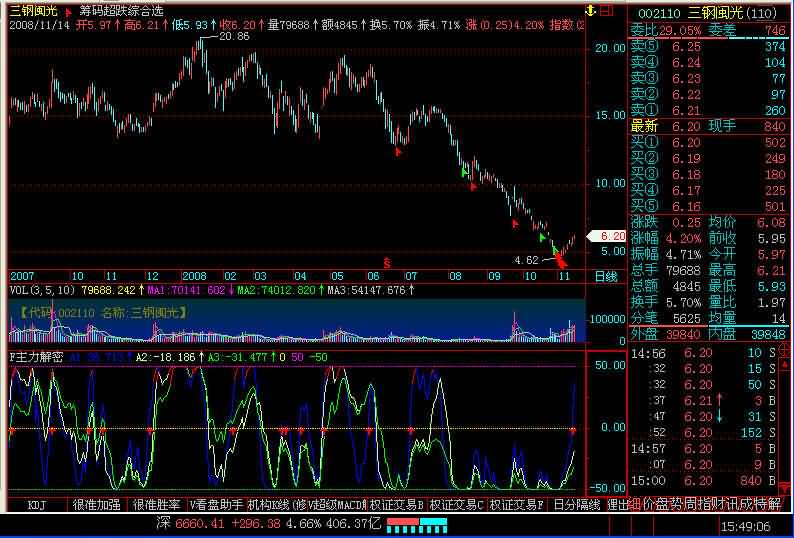Click the 4.62 low price label

[526, 260]
